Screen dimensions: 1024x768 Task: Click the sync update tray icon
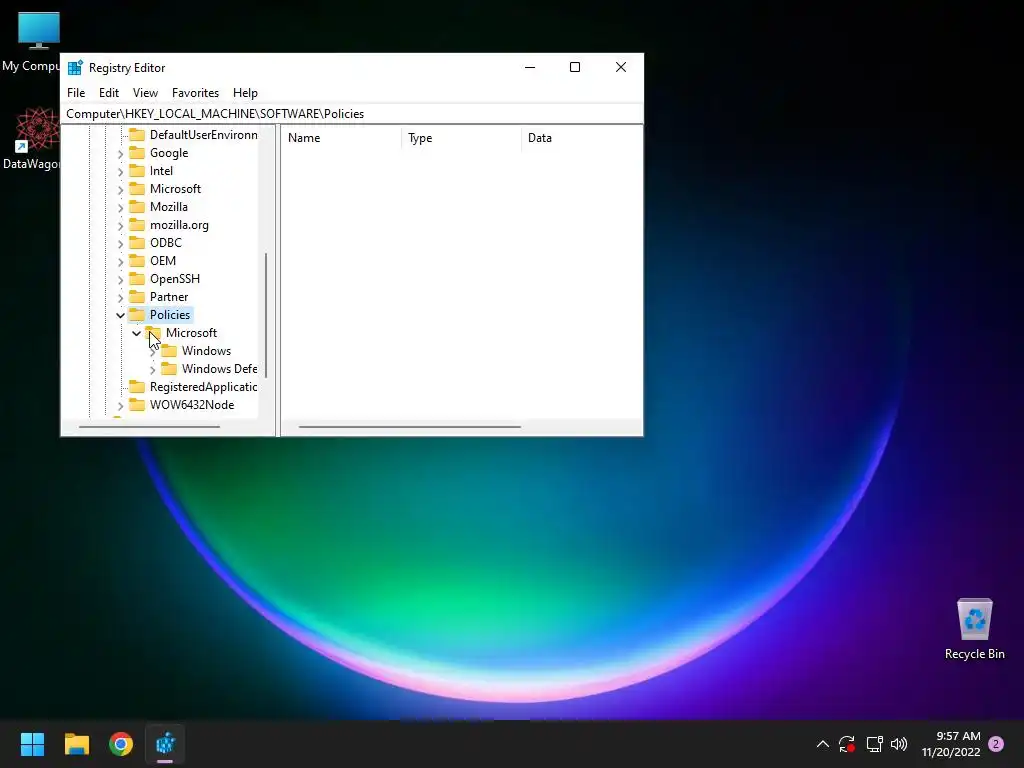pyautogui.click(x=847, y=744)
